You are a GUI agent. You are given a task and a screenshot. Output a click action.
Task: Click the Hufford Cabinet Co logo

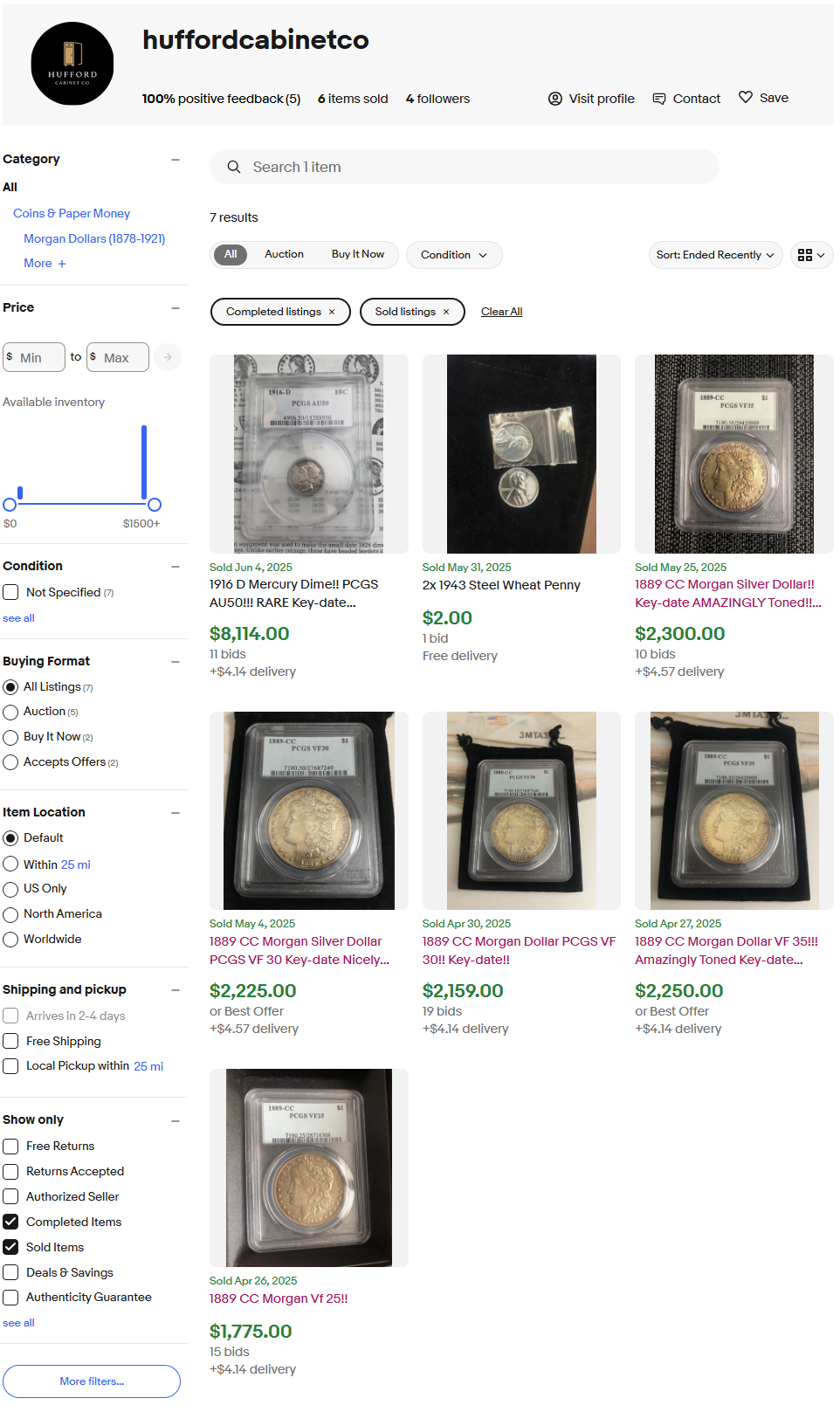tap(72, 64)
